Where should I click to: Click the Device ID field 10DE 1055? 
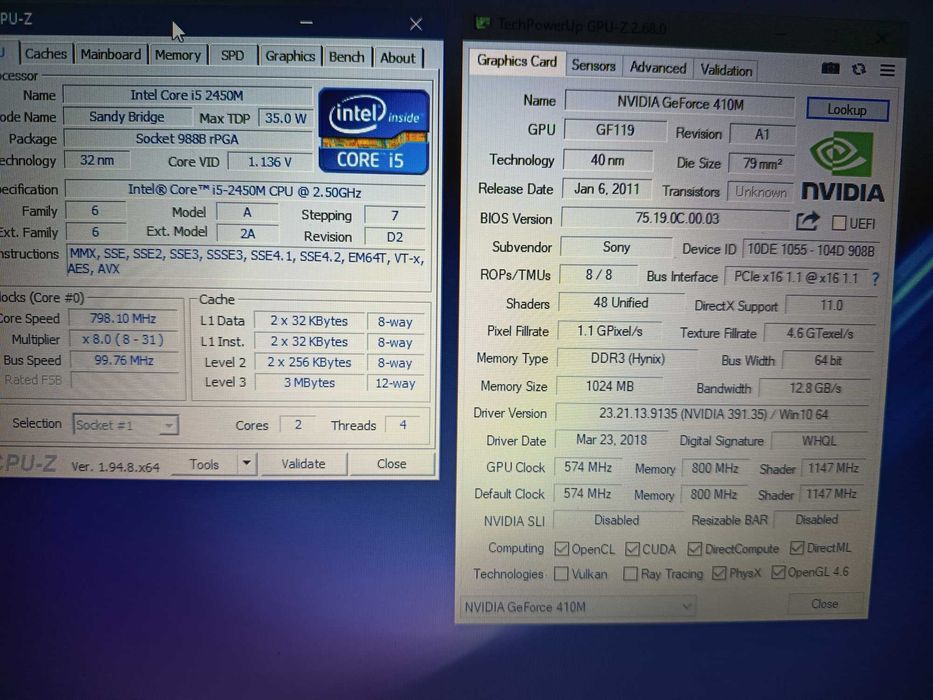810,250
